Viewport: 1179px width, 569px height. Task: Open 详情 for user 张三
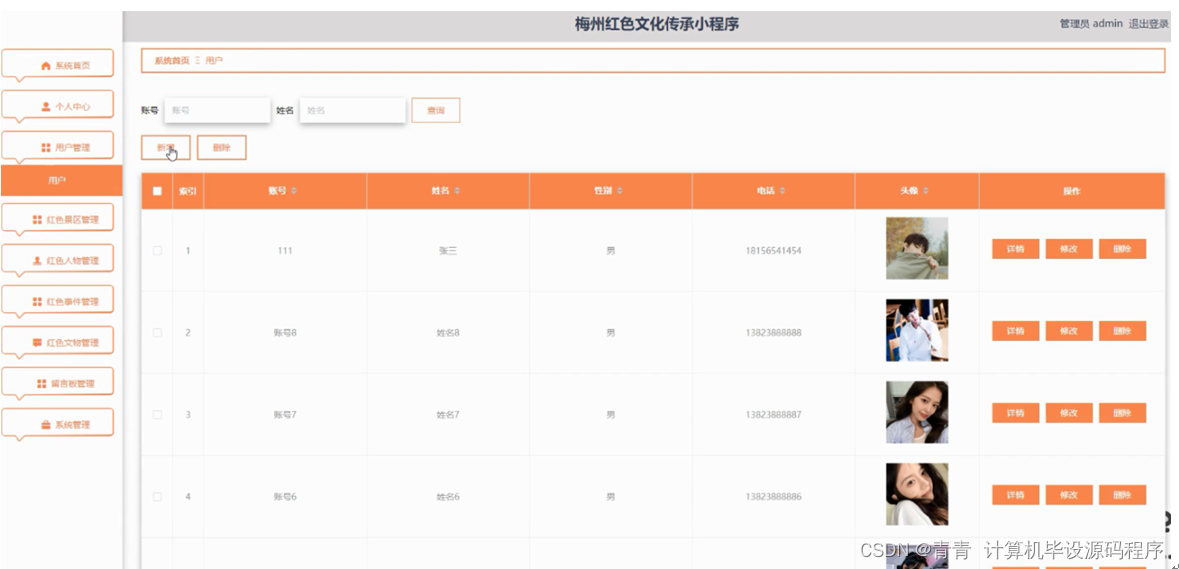pyautogui.click(x=1016, y=249)
